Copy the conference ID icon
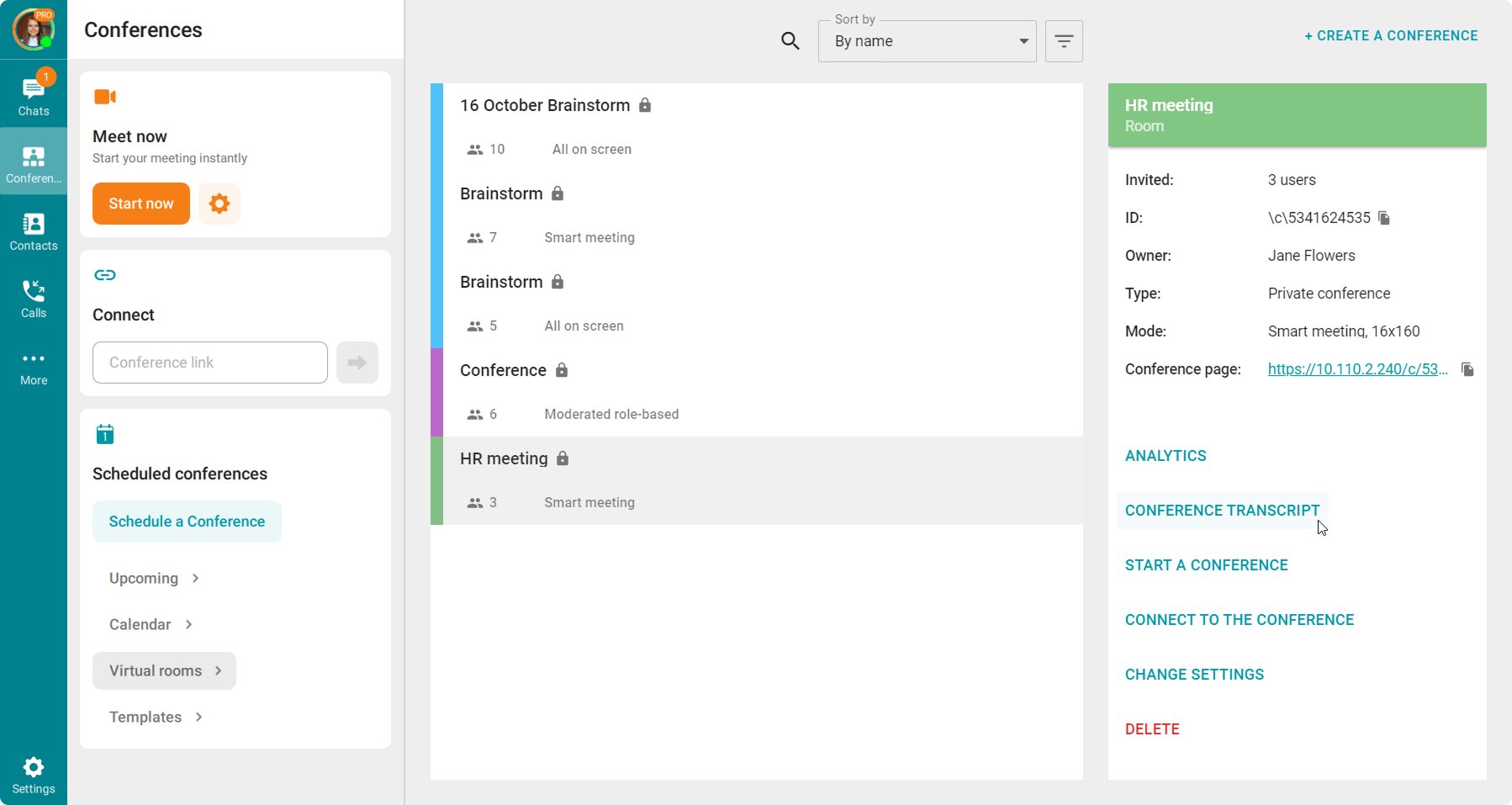The width and height of the screenshot is (1512, 805). tap(1384, 218)
